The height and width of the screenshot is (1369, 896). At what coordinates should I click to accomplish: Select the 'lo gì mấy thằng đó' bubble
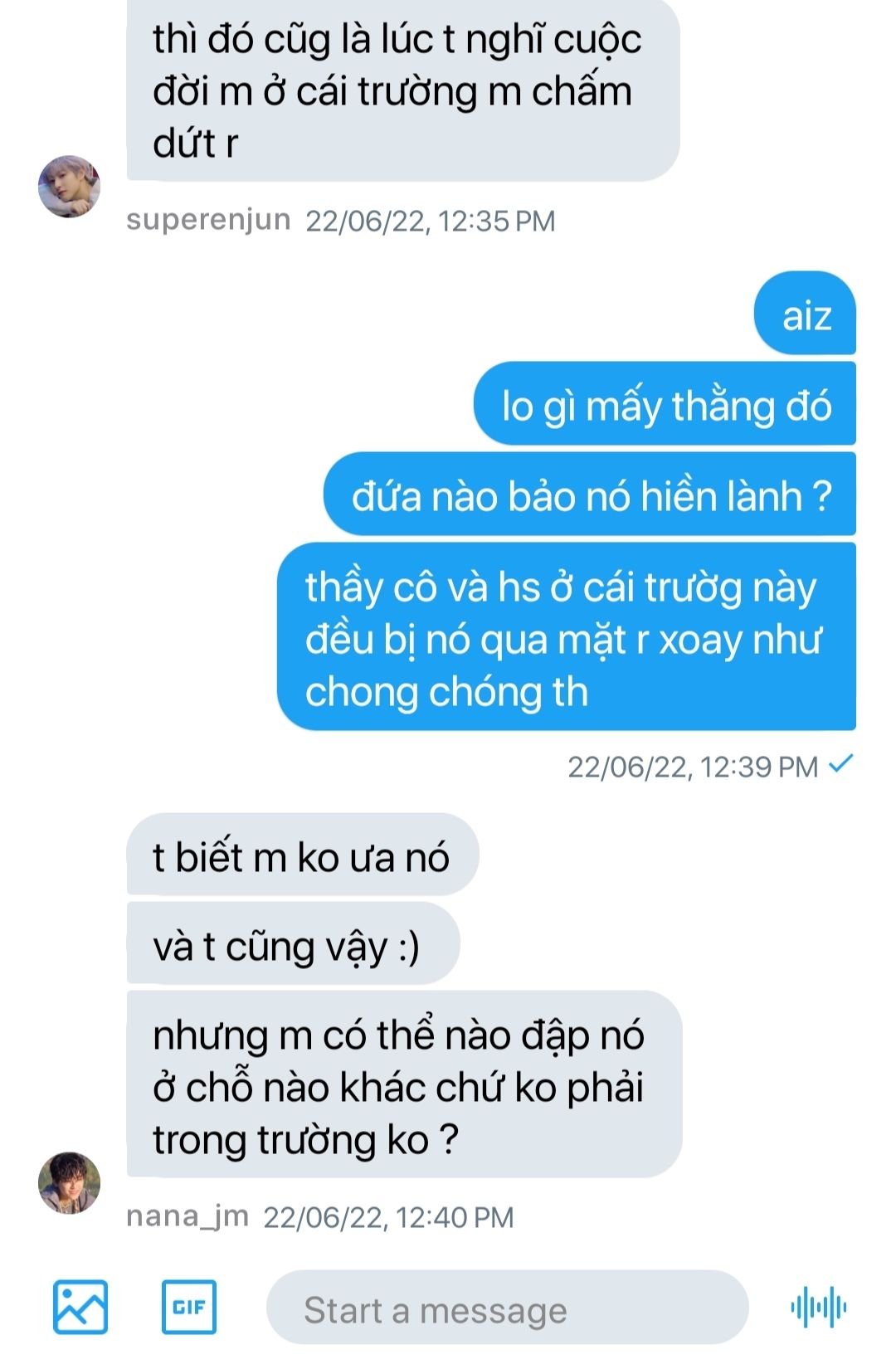(x=665, y=404)
